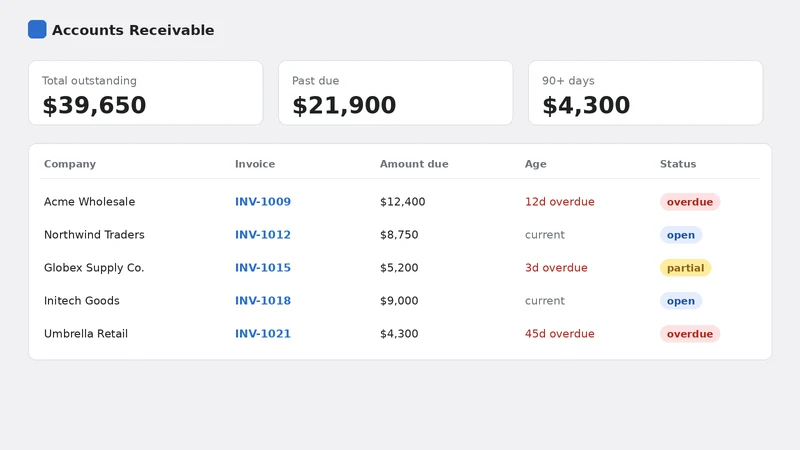Click the blue Accounts Receivable logo square
Screen dimensions: 800x450
37,30
